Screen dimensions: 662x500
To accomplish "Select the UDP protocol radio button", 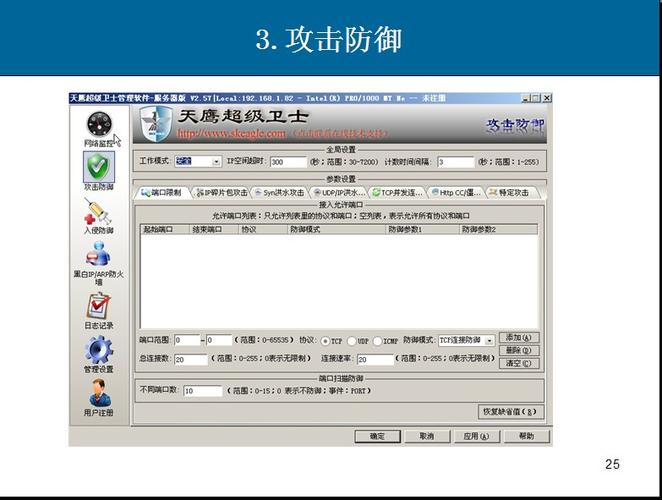I will [x=351, y=341].
